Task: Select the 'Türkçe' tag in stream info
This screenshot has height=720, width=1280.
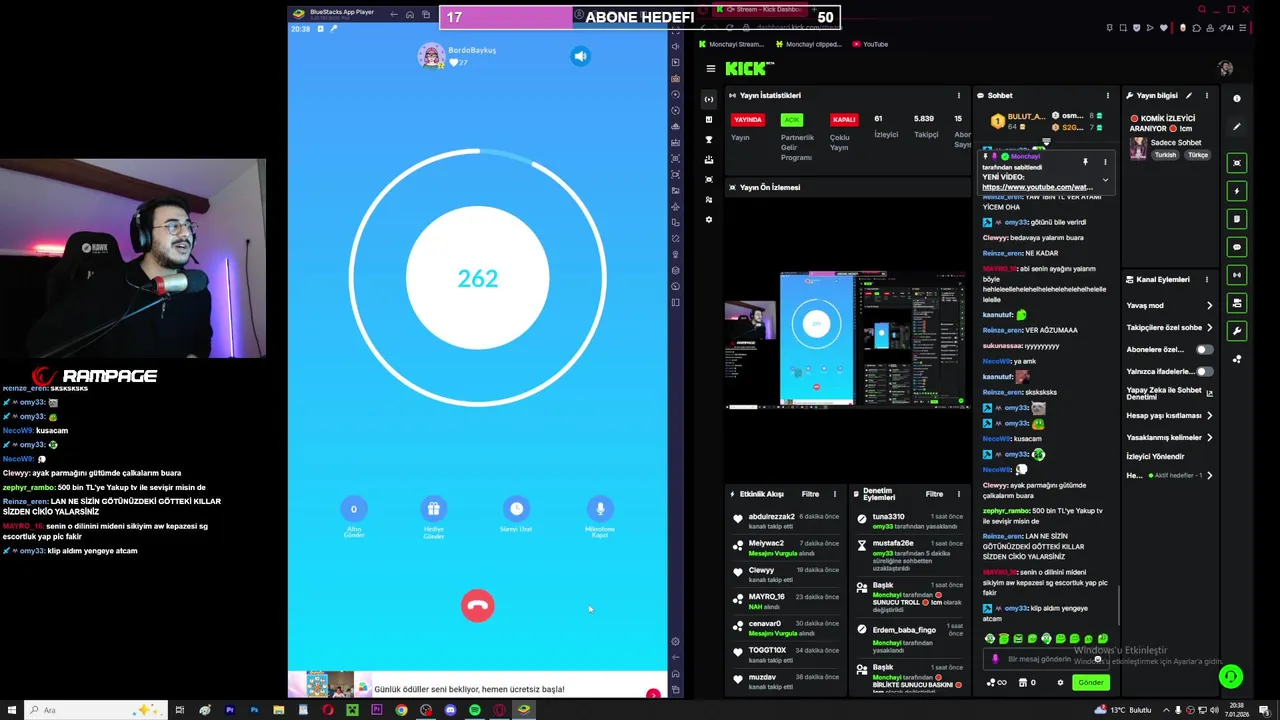Action: [x=1198, y=155]
